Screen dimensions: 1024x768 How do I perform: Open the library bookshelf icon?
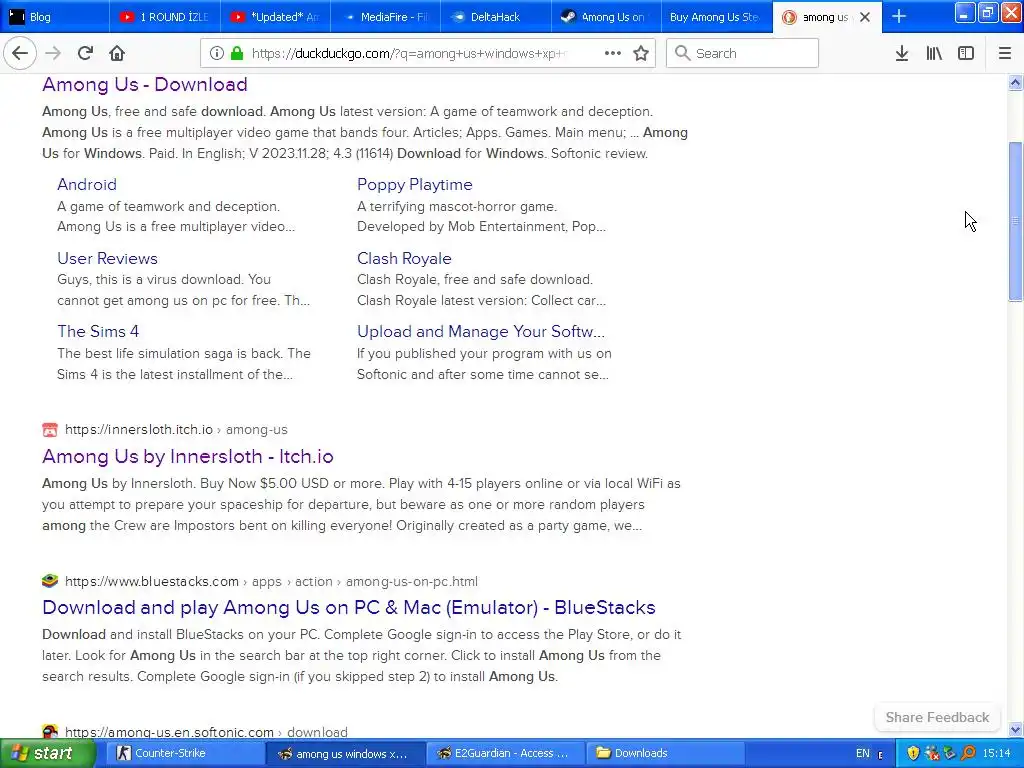click(934, 54)
